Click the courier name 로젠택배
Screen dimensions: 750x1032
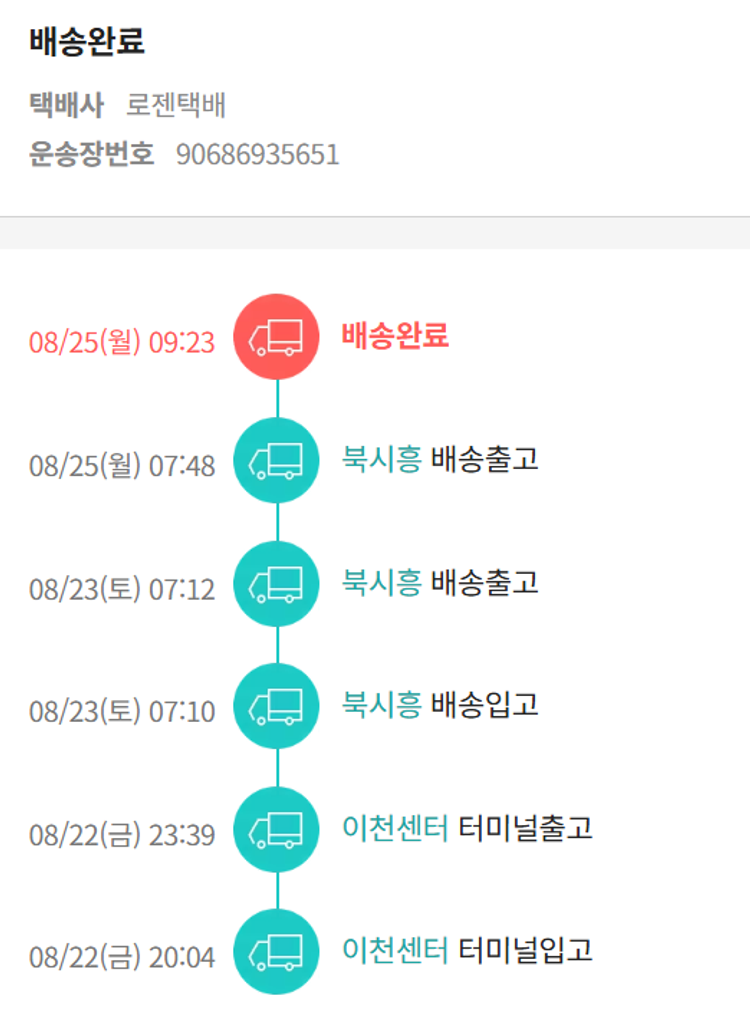point(176,105)
